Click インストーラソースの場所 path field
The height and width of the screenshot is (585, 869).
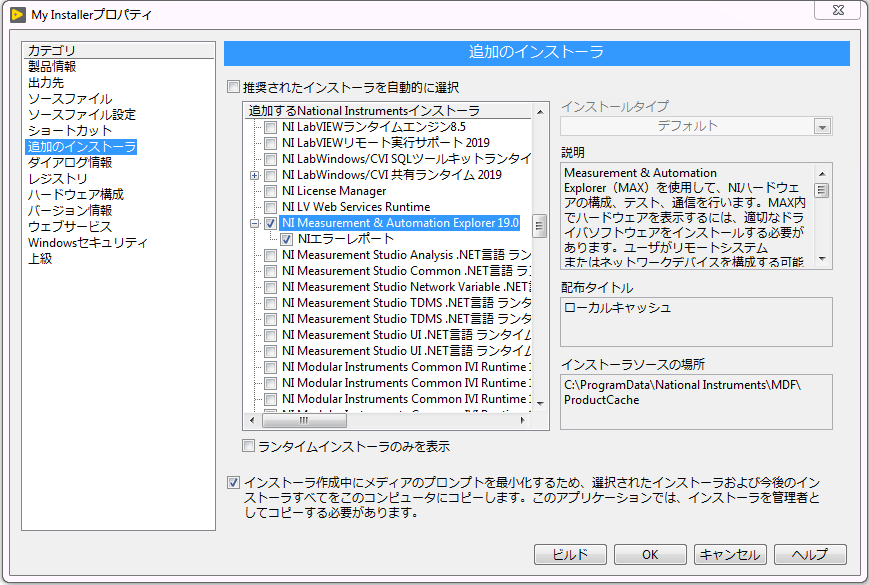click(x=696, y=402)
